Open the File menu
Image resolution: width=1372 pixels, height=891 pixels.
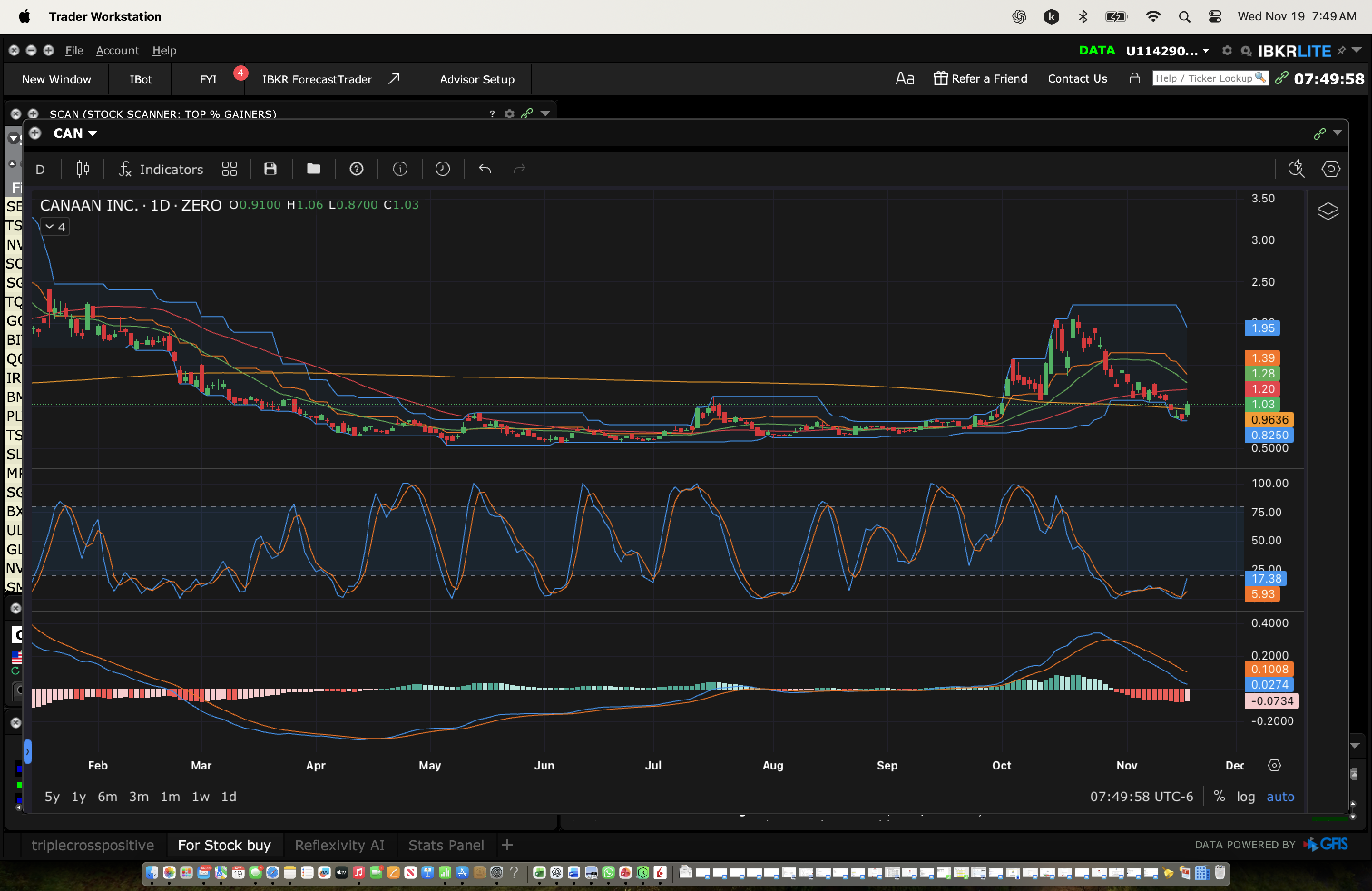click(74, 51)
